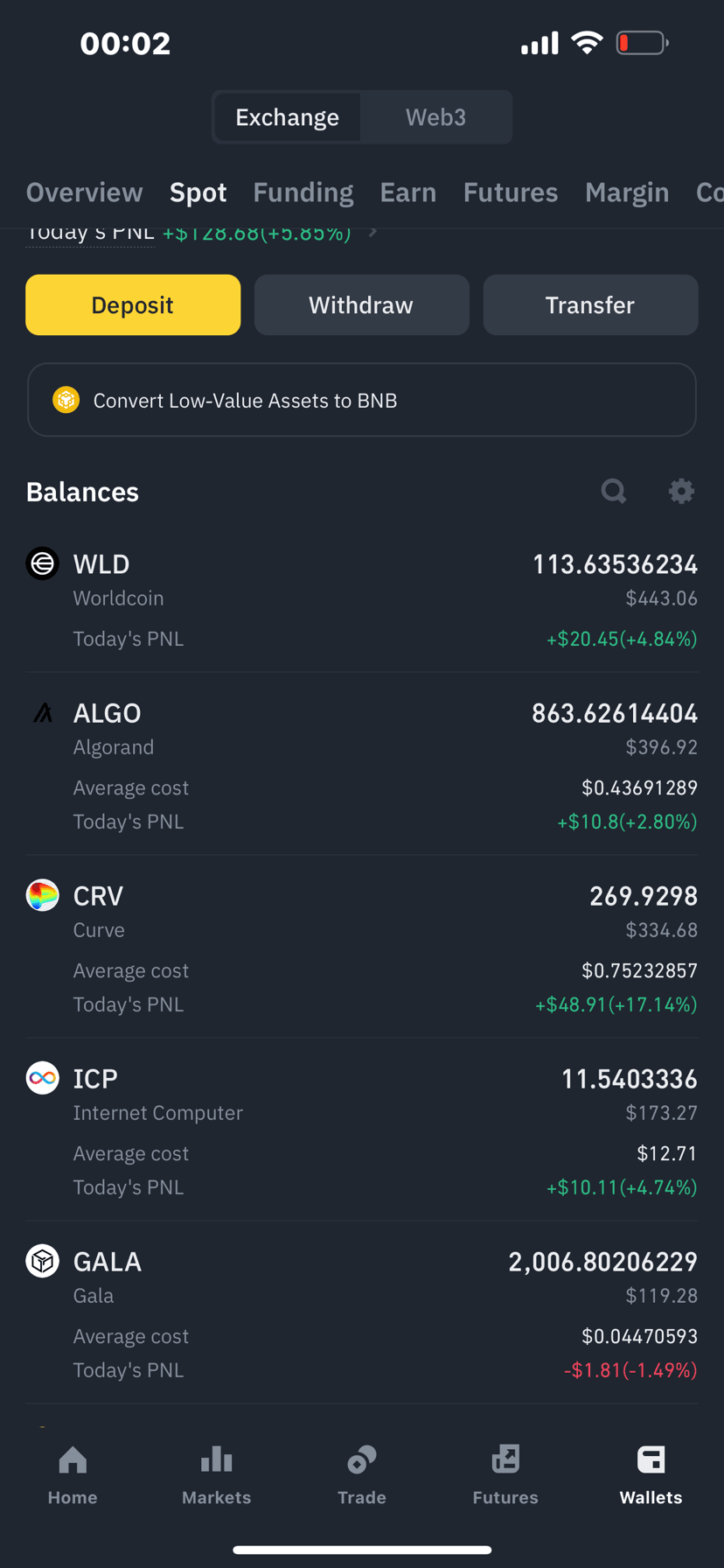Open balances settings gear icon
Image resolution: width=724 pixels, height=1568 pixels.
point(681,491)
